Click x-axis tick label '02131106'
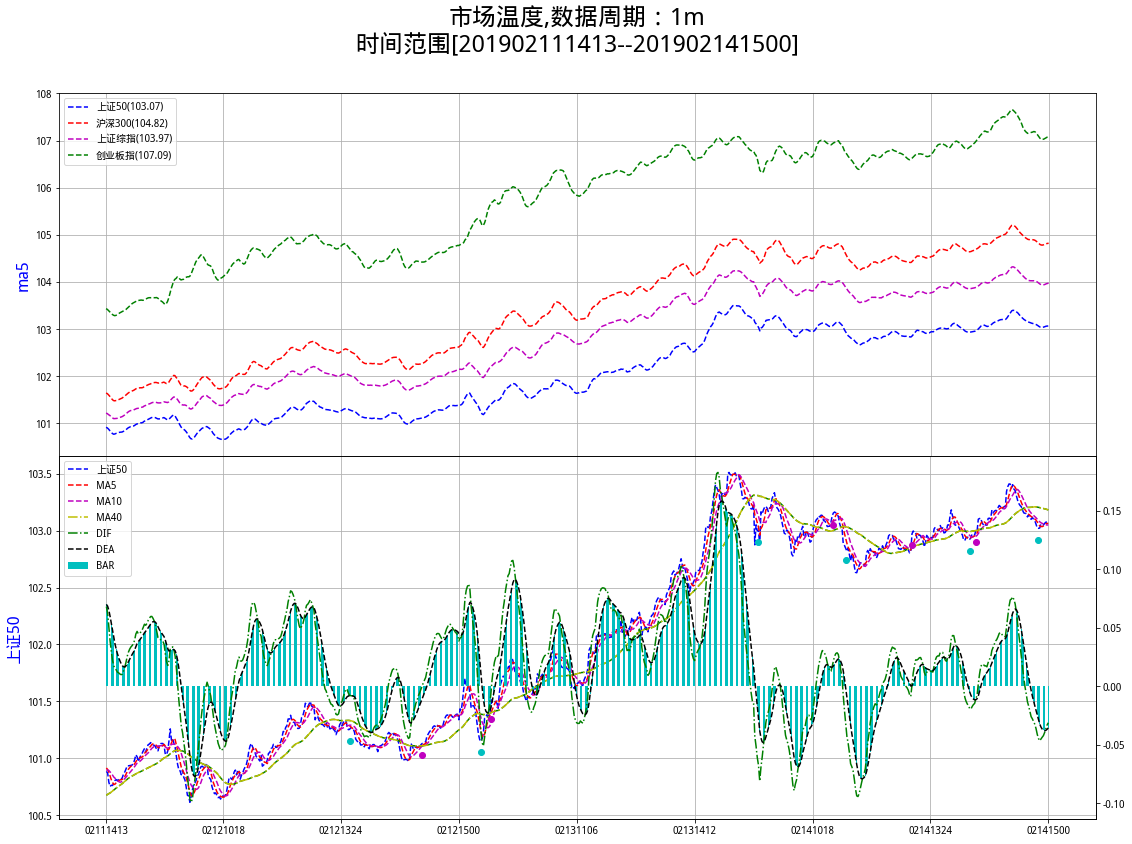 pyautogui.click(x=576, y=830)
